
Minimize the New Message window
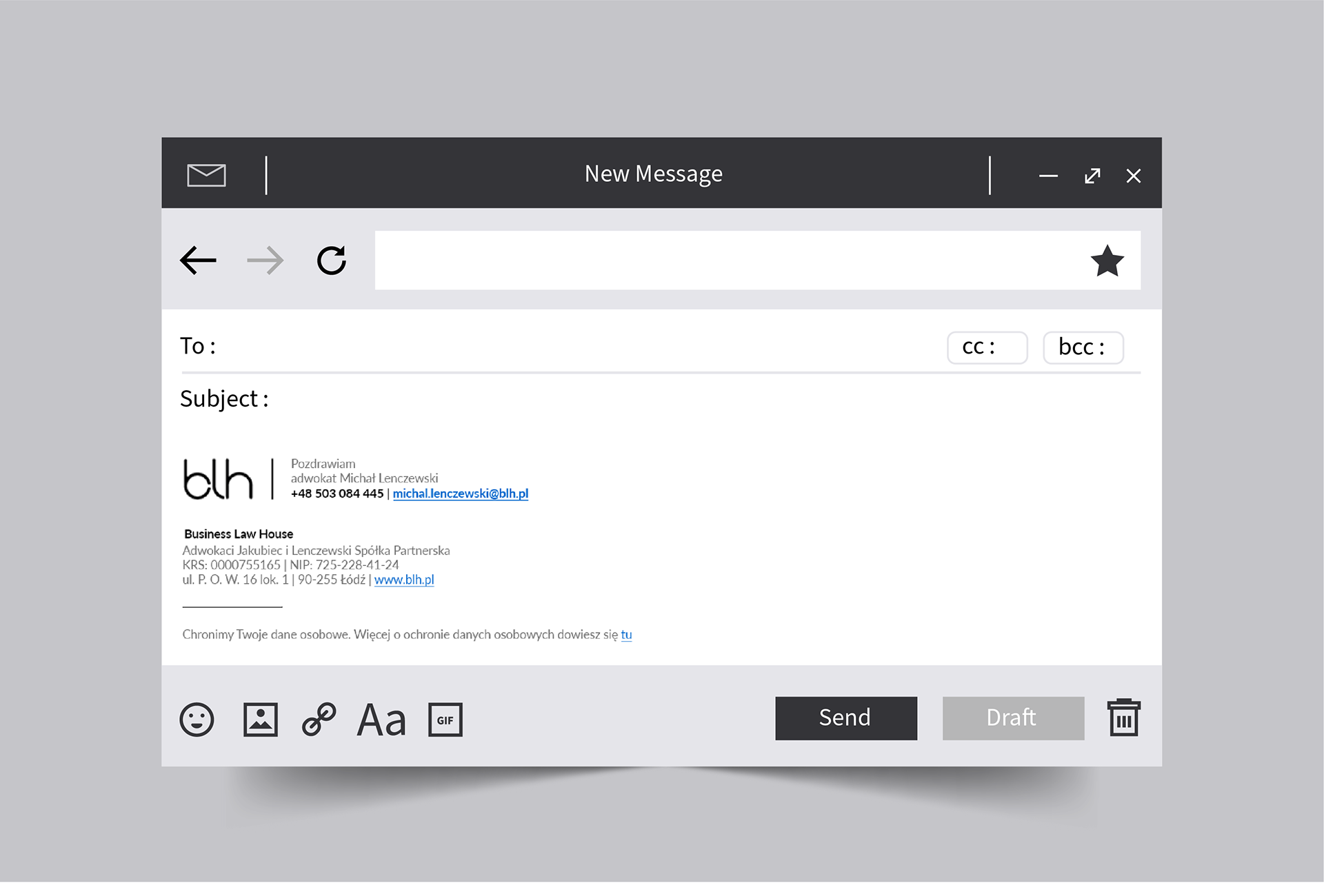tap(1048, 176)
